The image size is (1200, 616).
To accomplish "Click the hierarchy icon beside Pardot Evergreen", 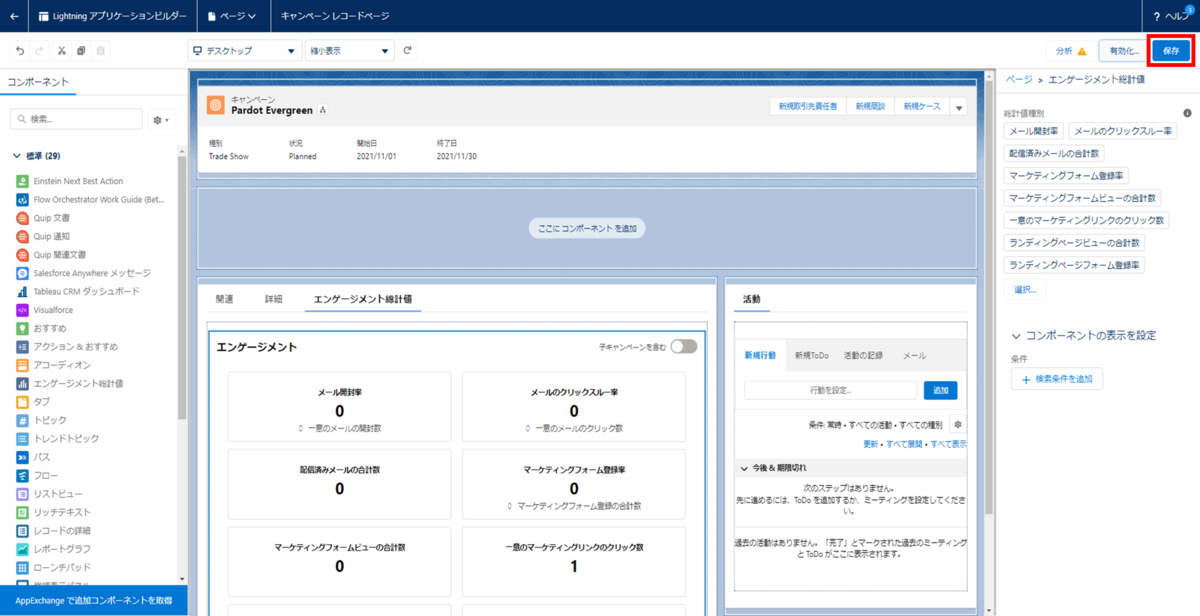I will click(322, 110).
